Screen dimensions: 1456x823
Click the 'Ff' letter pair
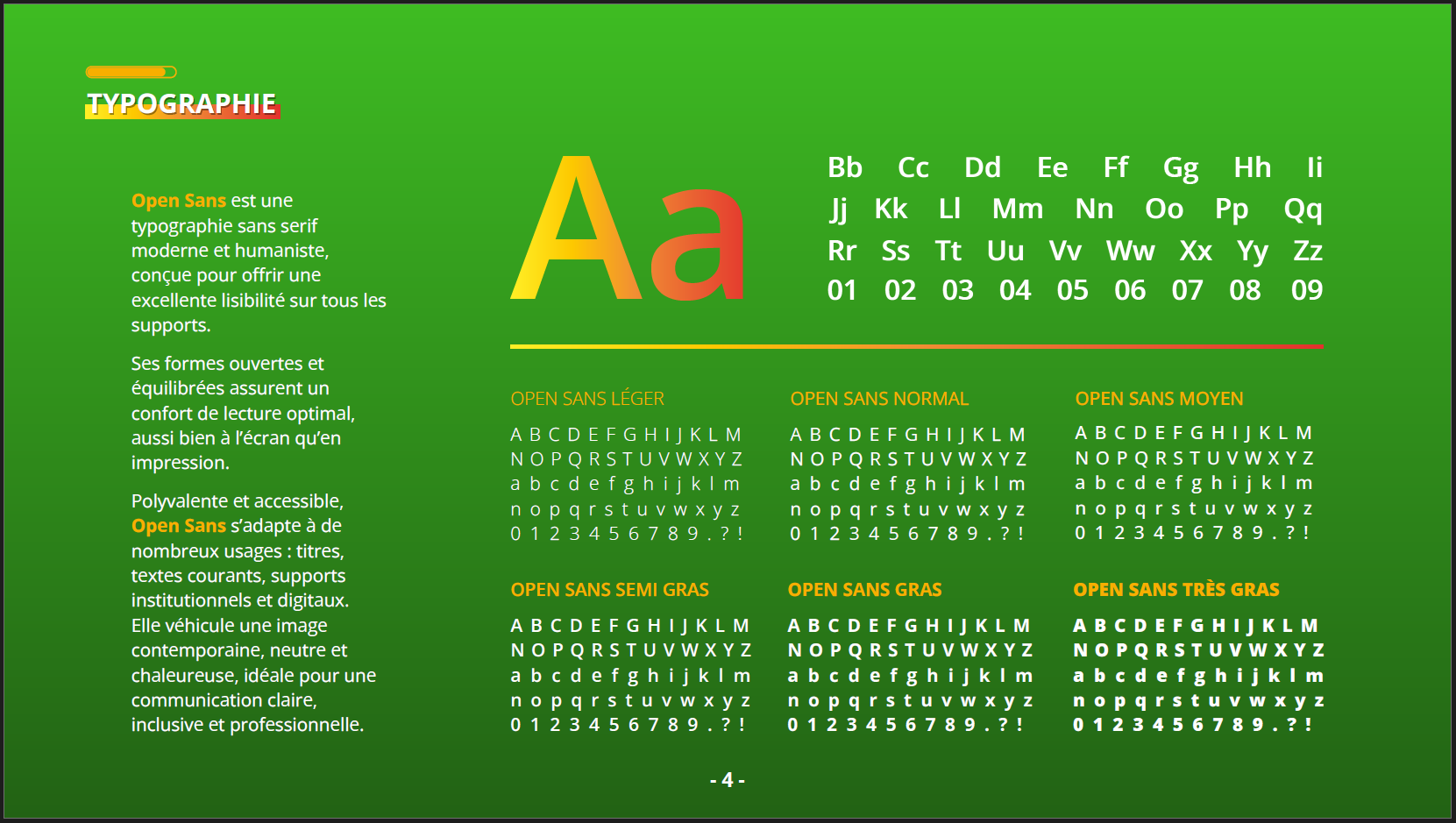(x=1116, y=167)
